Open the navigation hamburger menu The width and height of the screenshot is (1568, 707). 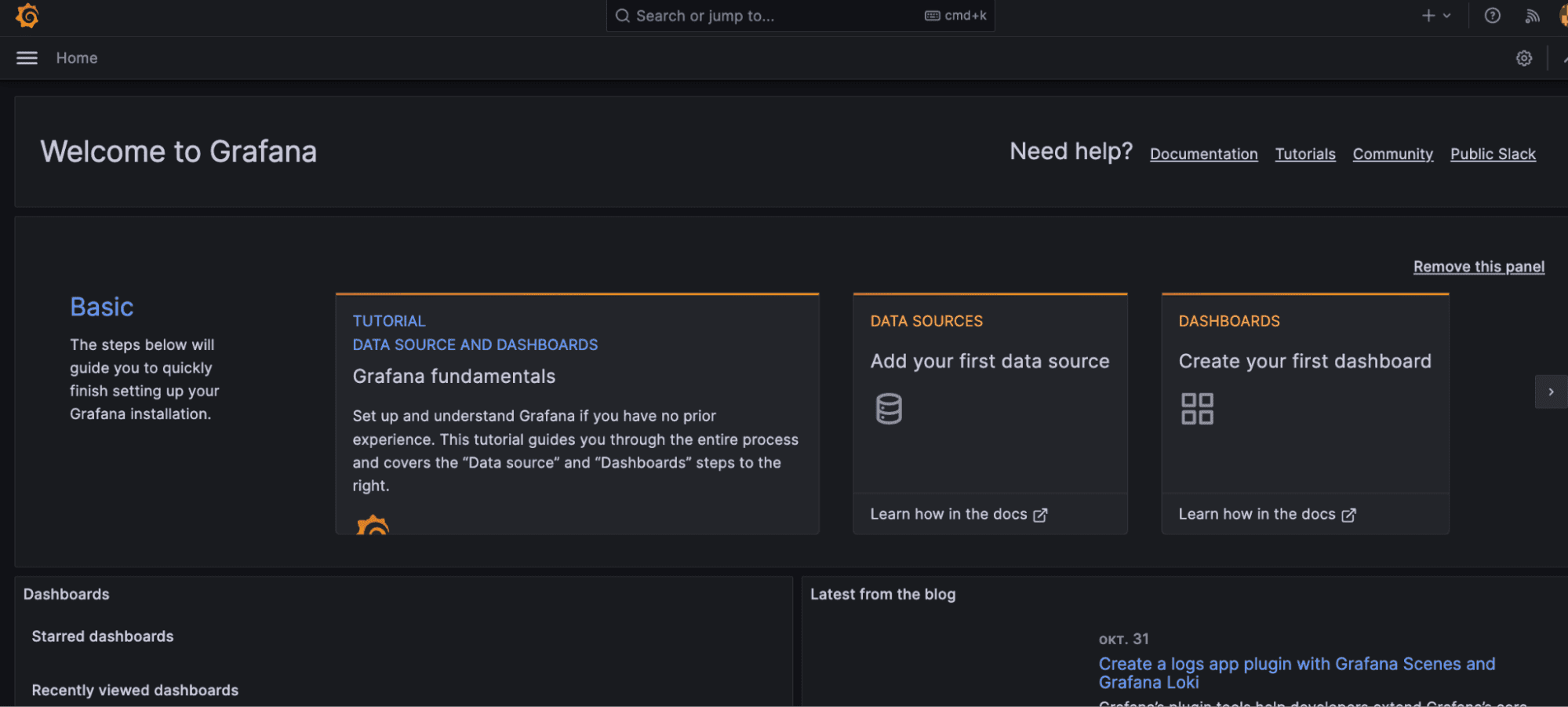pos(26,57)
